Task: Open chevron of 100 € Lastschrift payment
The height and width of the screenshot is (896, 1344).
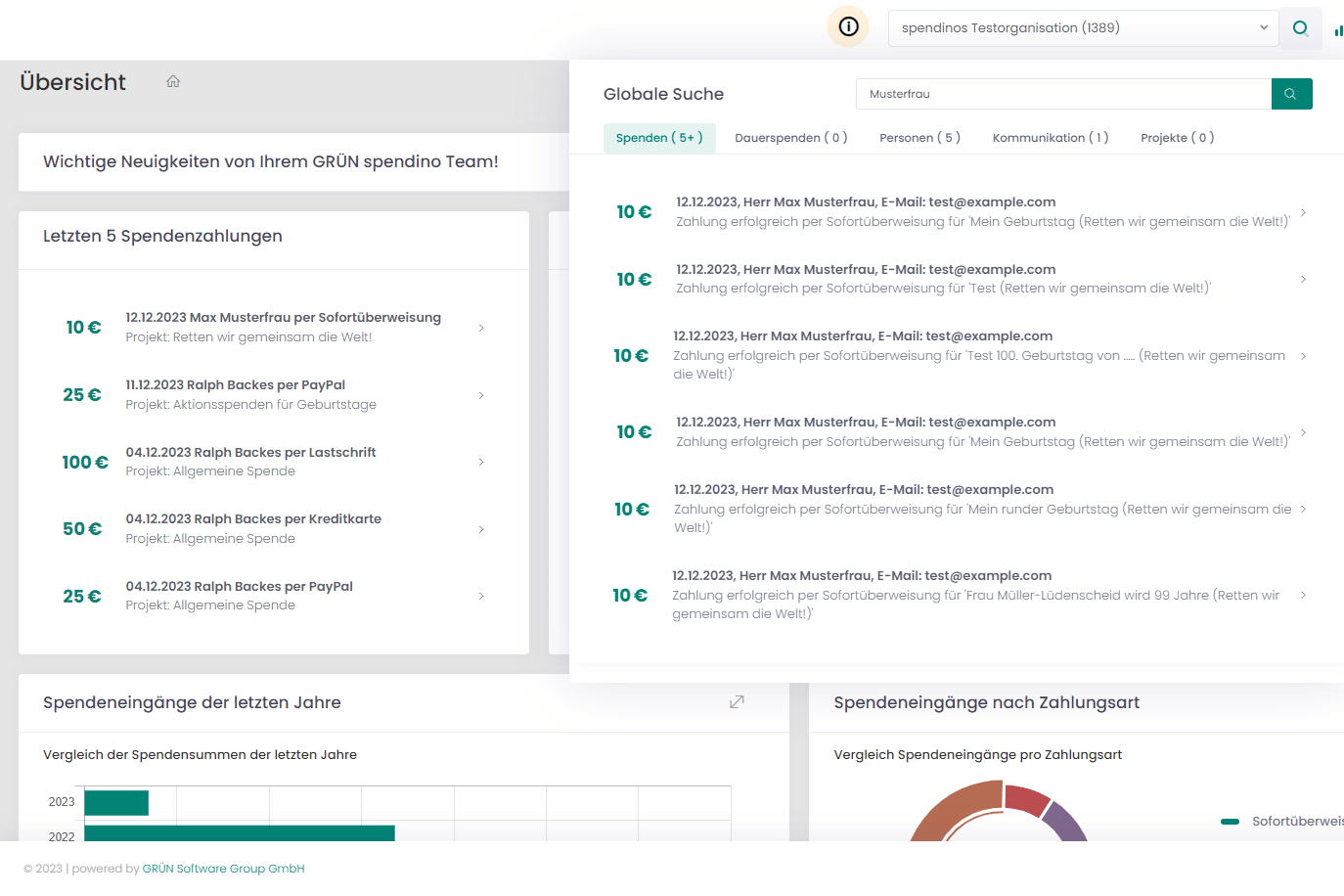Action: click(481, 462)
